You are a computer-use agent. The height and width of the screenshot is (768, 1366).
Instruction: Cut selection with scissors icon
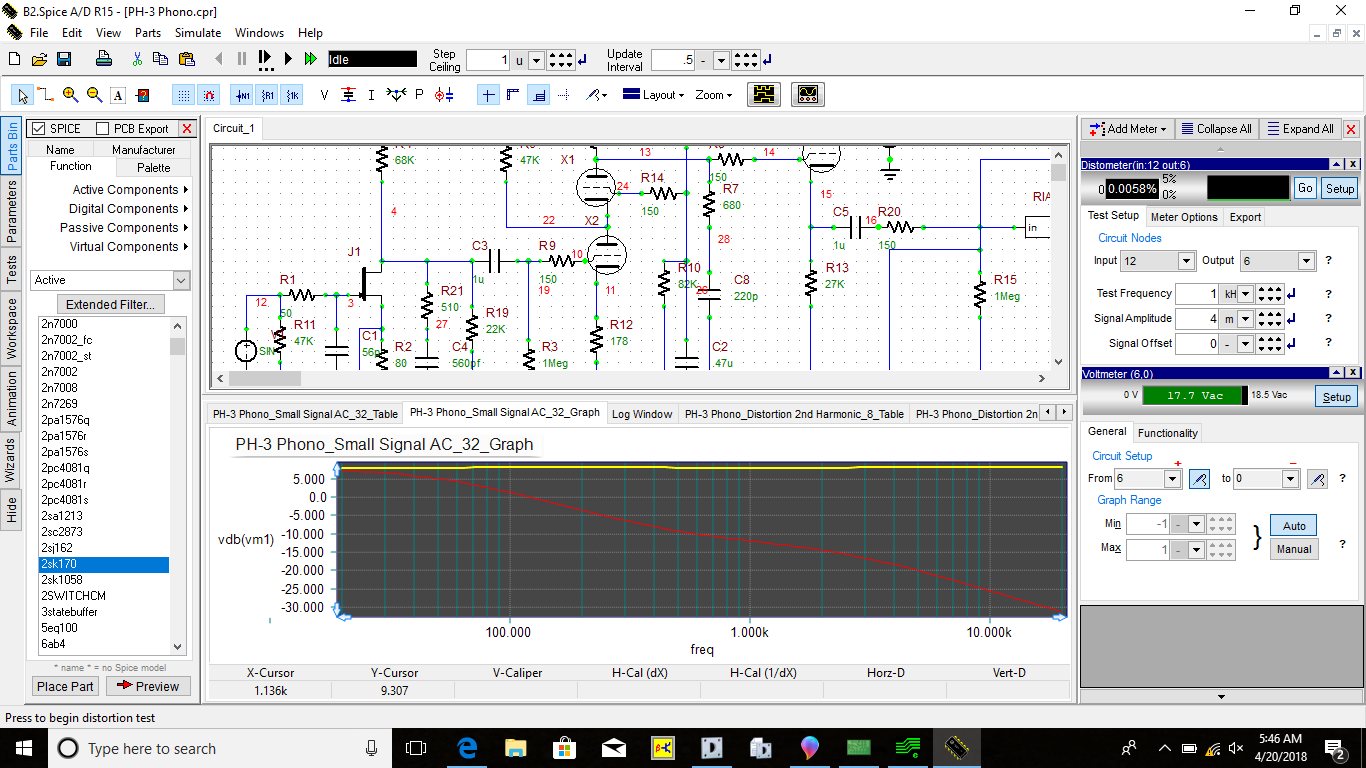tap(136, 60)
